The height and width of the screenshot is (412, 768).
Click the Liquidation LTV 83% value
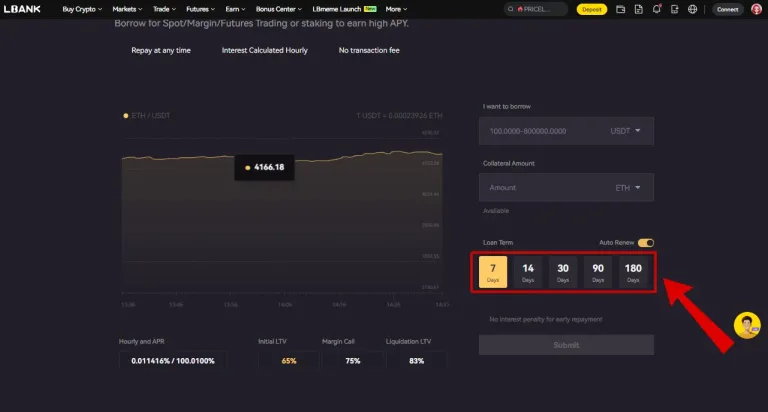416,361
